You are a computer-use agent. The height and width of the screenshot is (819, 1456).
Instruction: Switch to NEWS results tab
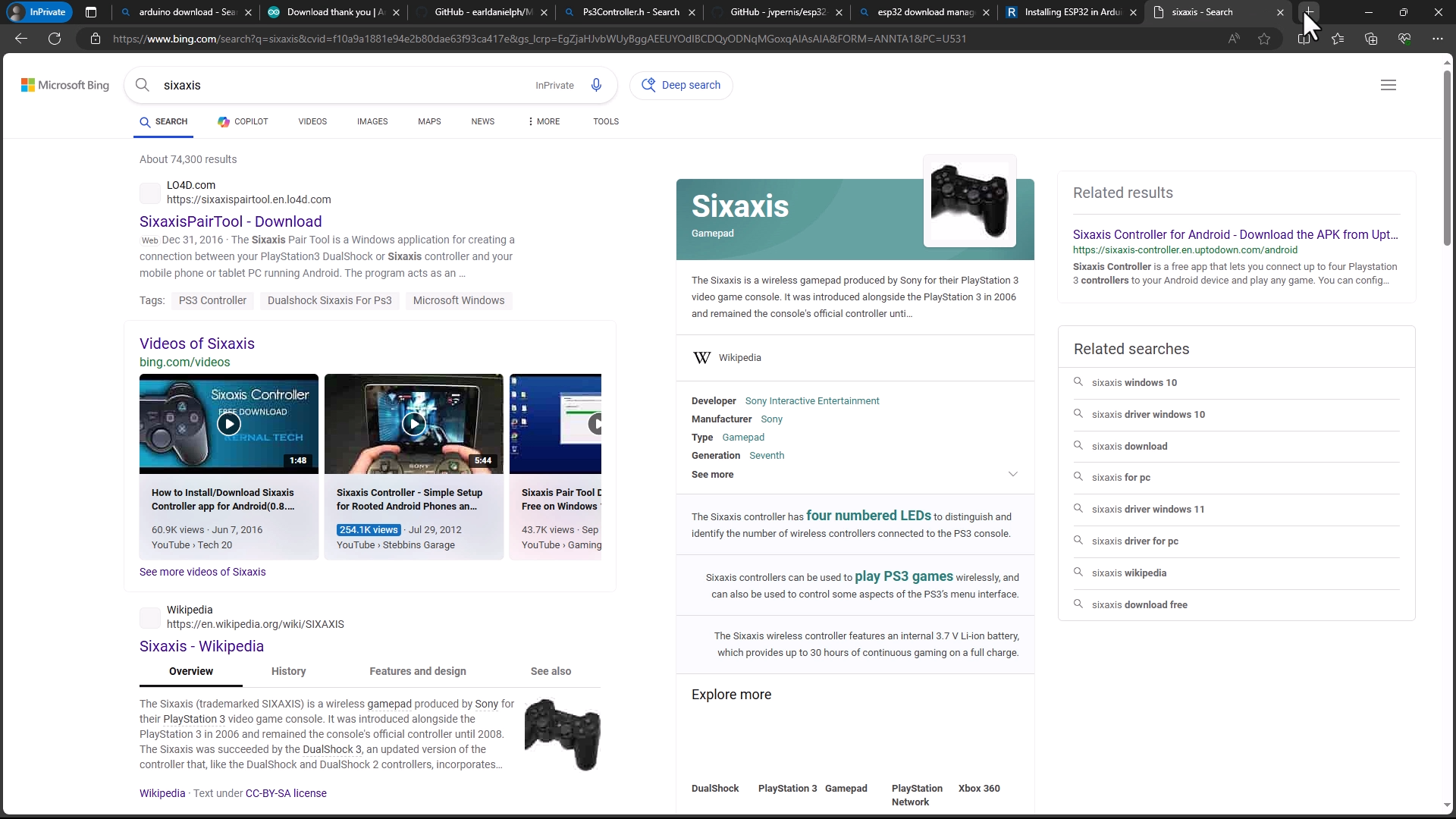point(483,121)
